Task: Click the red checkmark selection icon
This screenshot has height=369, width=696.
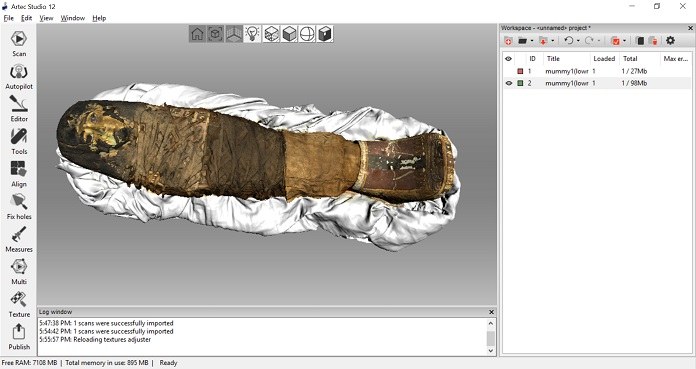Action: pyautogui.click(x=615, y=41)
